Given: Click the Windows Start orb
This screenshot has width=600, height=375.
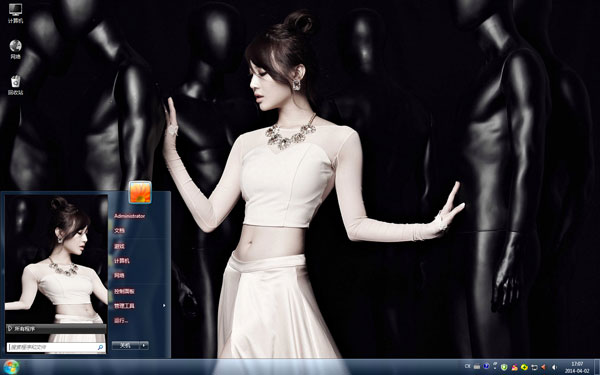Looking at the screenshot, I should click(11, 367).
